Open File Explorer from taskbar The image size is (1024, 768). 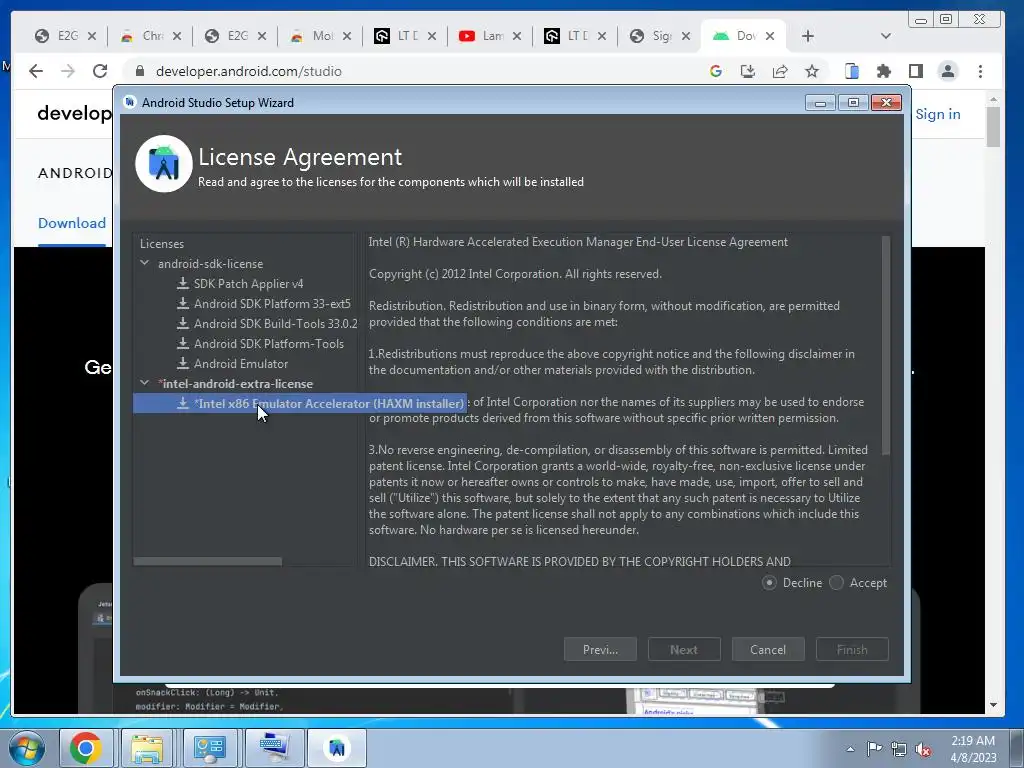click(x=148, y=748)
